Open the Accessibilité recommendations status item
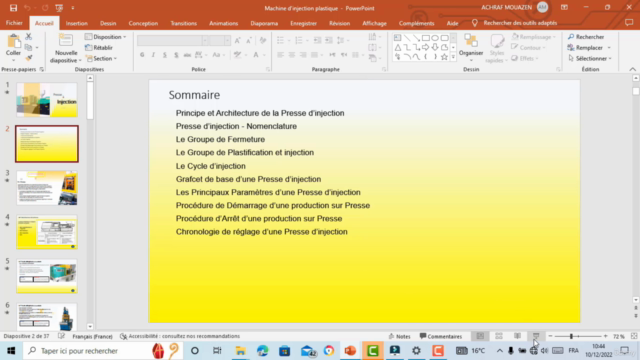The width and height of the screenshot is (640, 360). coord(180,336)
